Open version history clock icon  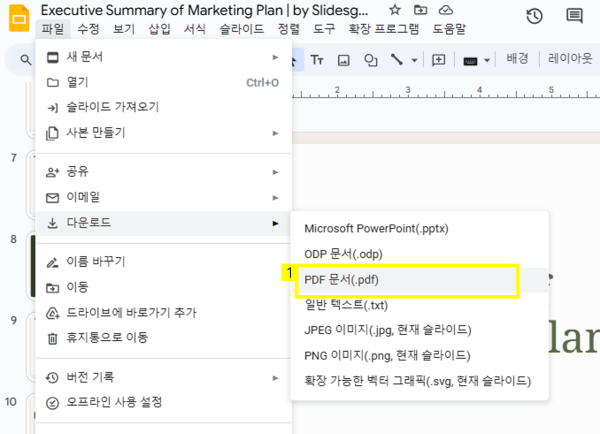[x=535, y=16]
